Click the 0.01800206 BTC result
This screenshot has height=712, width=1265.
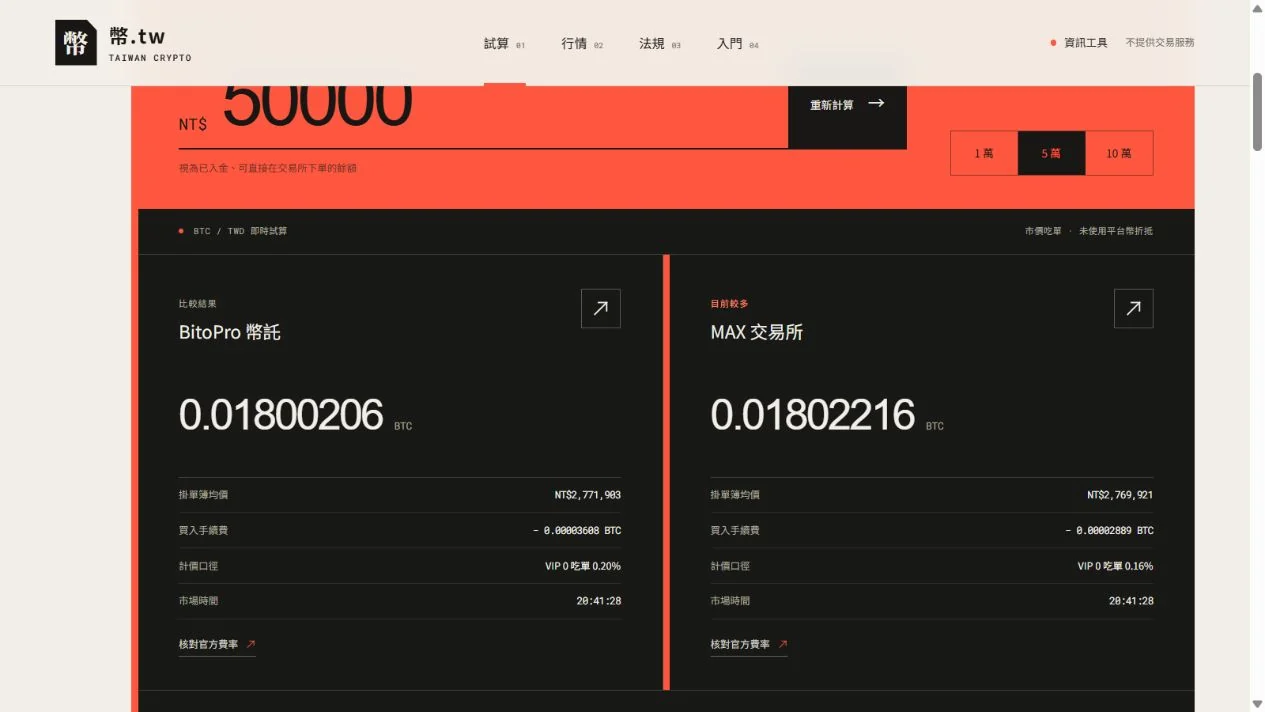coord(295,415)
